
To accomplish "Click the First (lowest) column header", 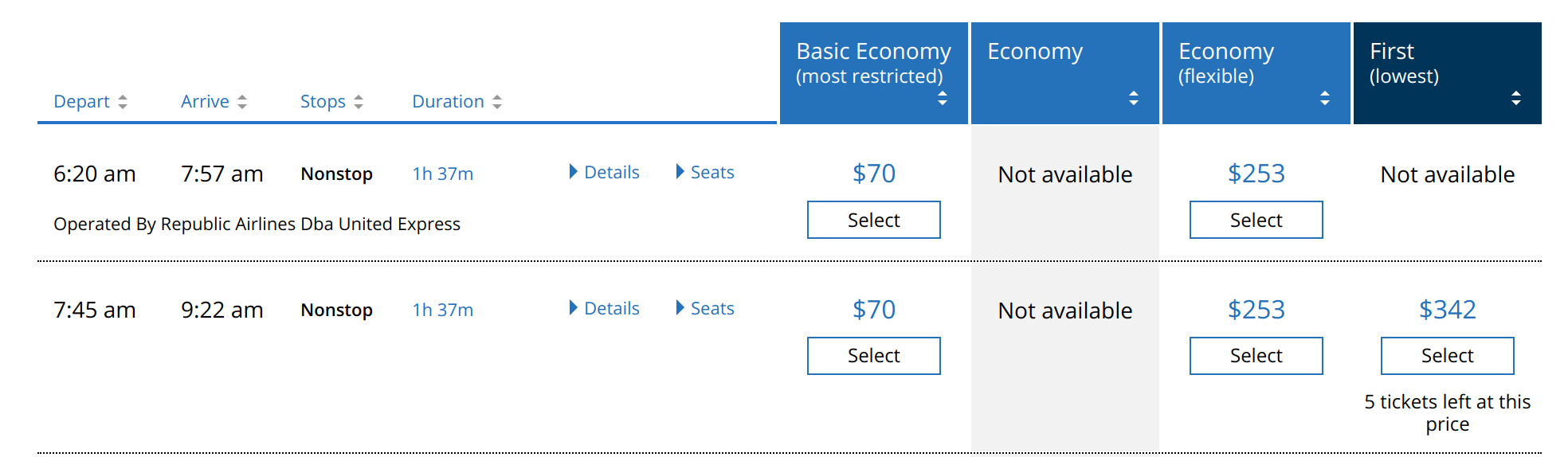I will pyautogui.click(x=1448, y=73).
